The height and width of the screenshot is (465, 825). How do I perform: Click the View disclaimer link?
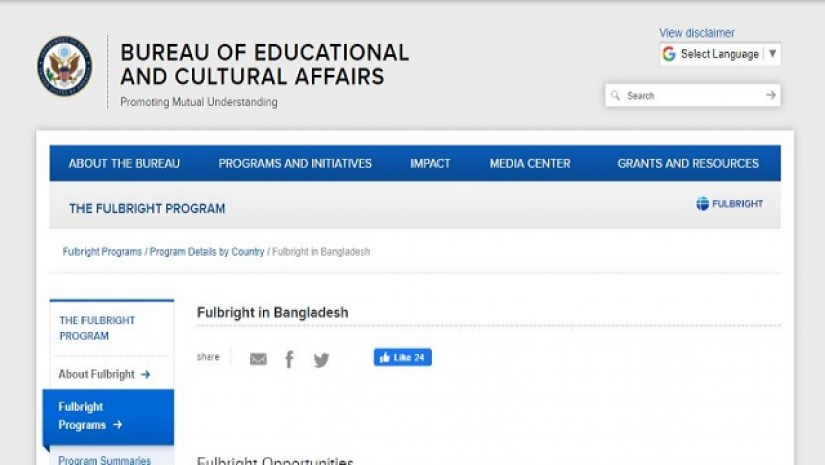[697, 33]
